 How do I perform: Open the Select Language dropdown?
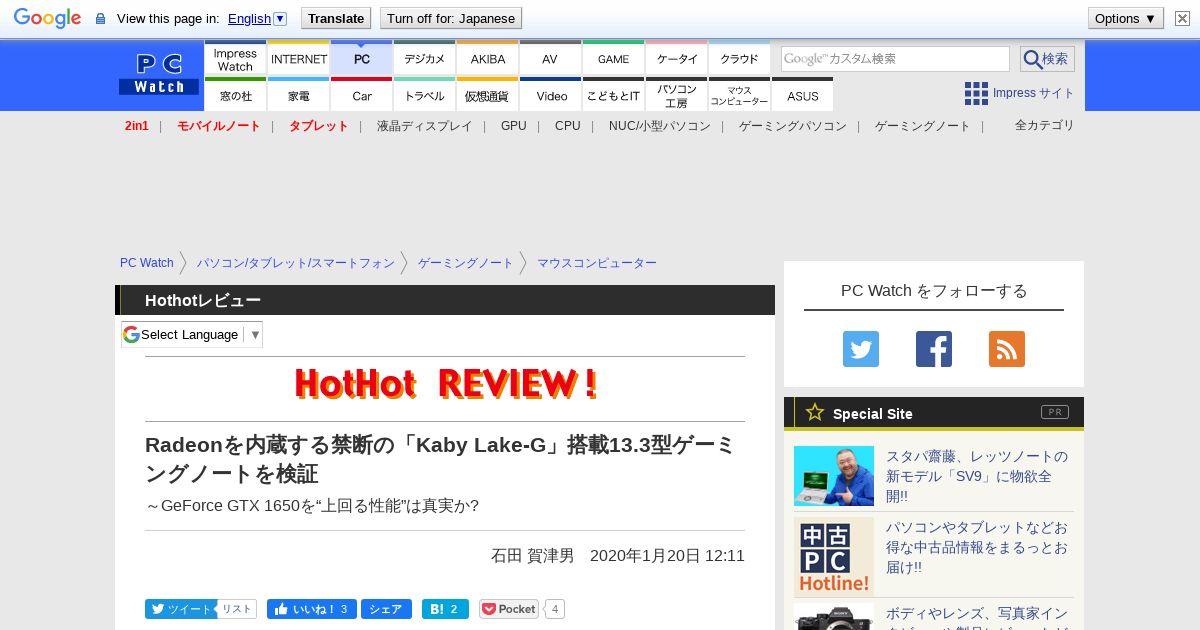(192, 334)
